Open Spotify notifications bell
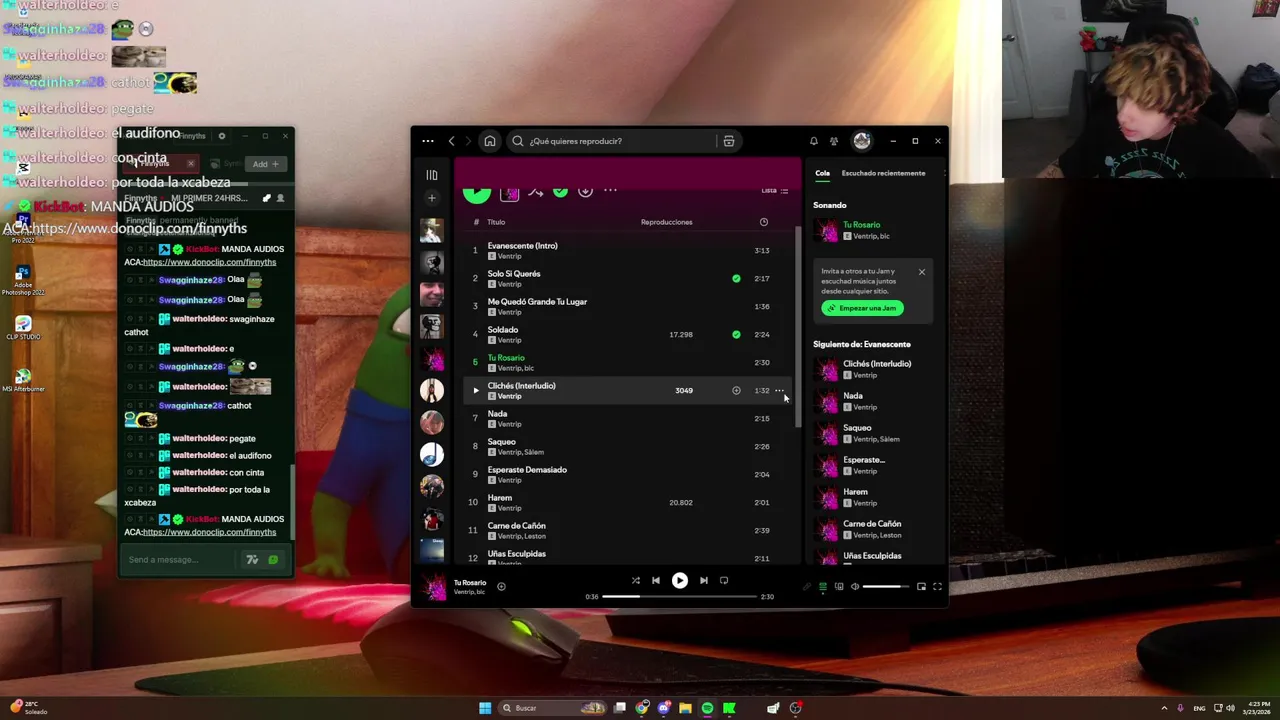The image size is (1280, 720). click(x=814, y=141)
